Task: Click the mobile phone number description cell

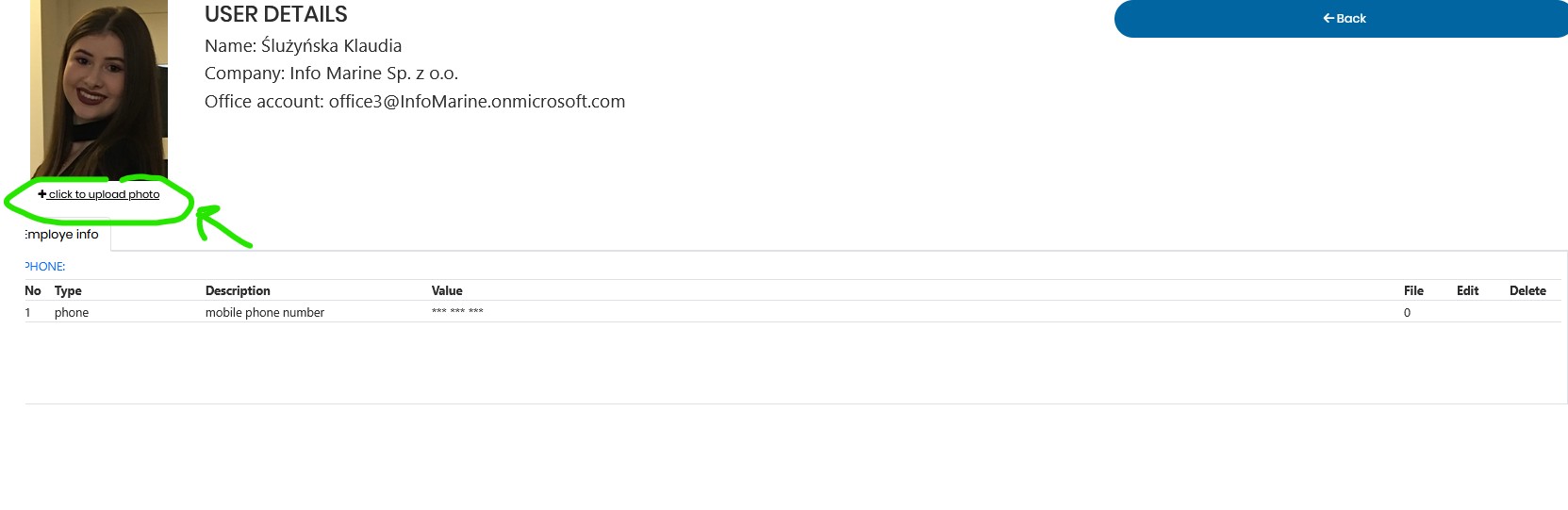Action: [x=265, y=313]
